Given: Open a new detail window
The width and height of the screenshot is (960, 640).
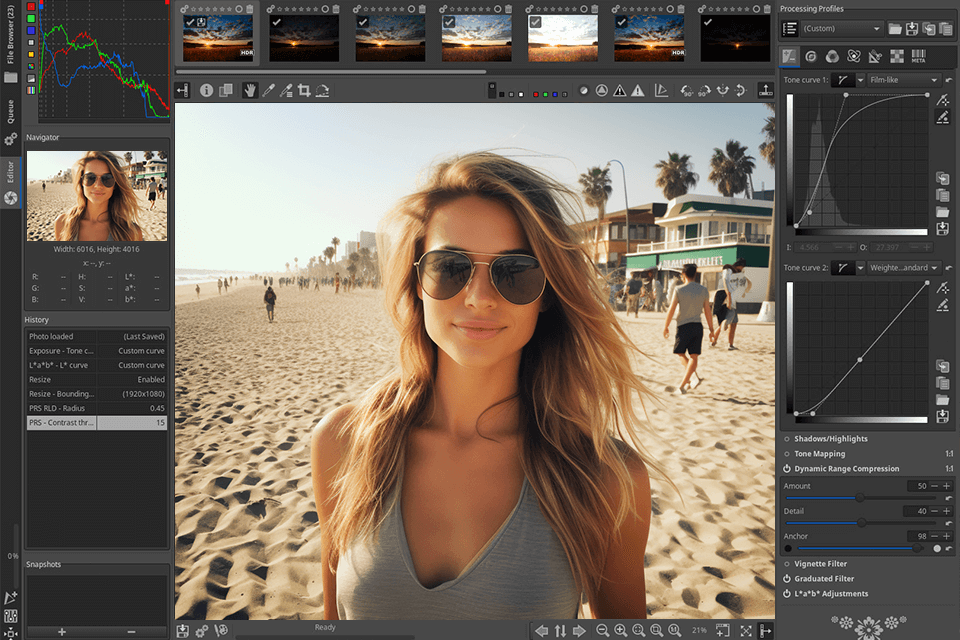Looking at the screenshot, I should 722,630.
